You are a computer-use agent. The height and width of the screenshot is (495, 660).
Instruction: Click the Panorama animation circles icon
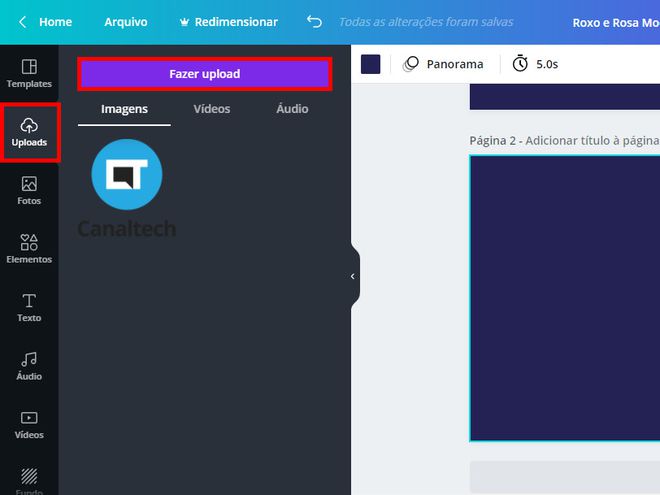411,64
